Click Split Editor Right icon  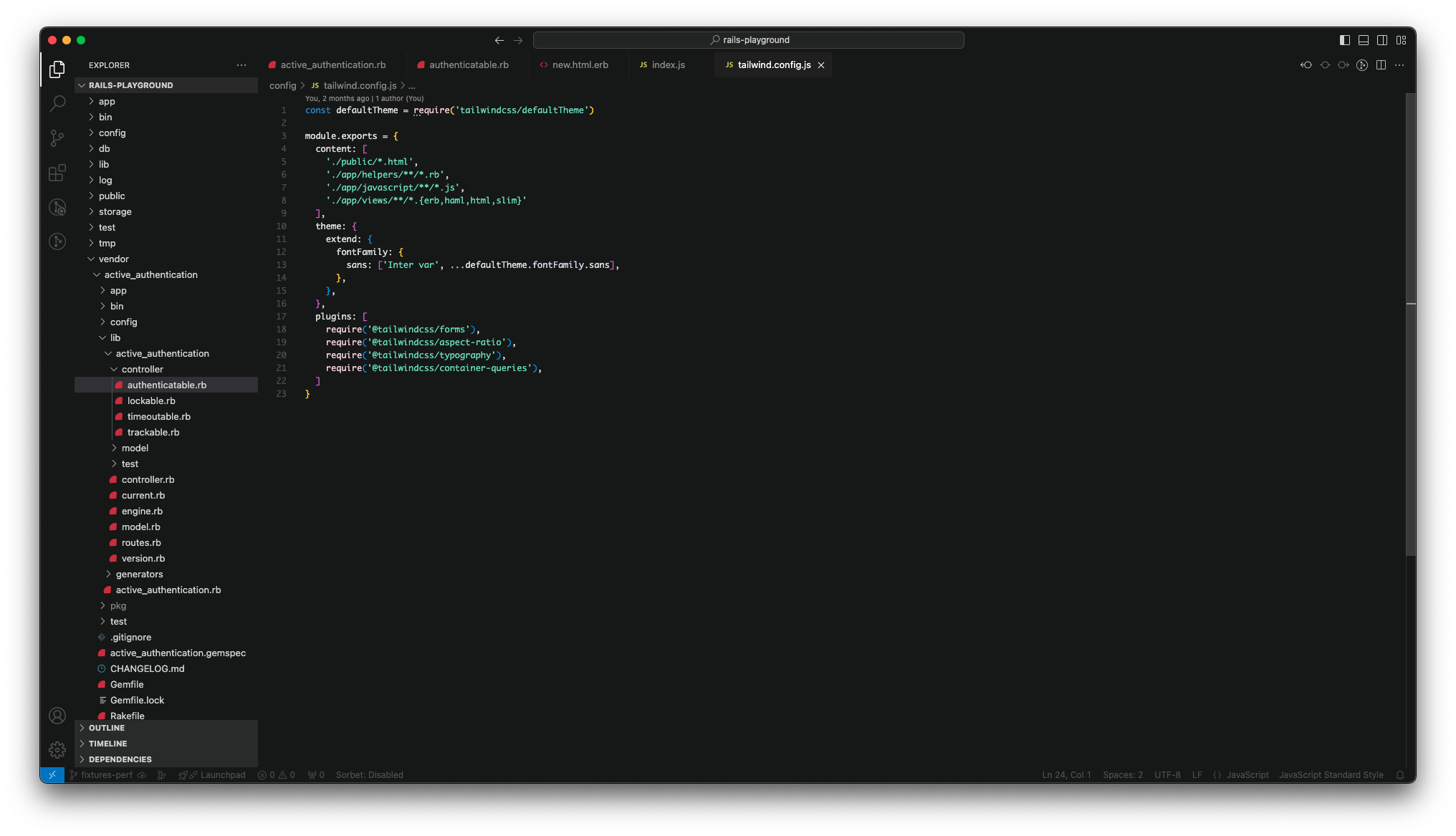(1381, 65)
